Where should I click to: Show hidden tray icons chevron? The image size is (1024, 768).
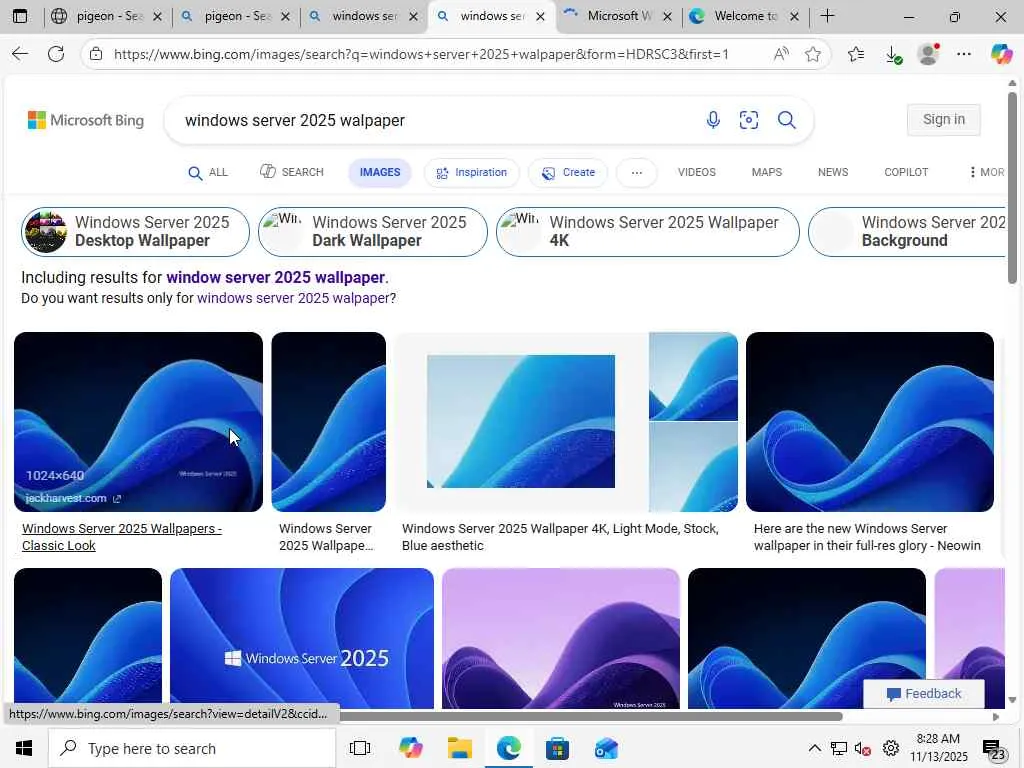pyautogui.click(x=814, y=748)
